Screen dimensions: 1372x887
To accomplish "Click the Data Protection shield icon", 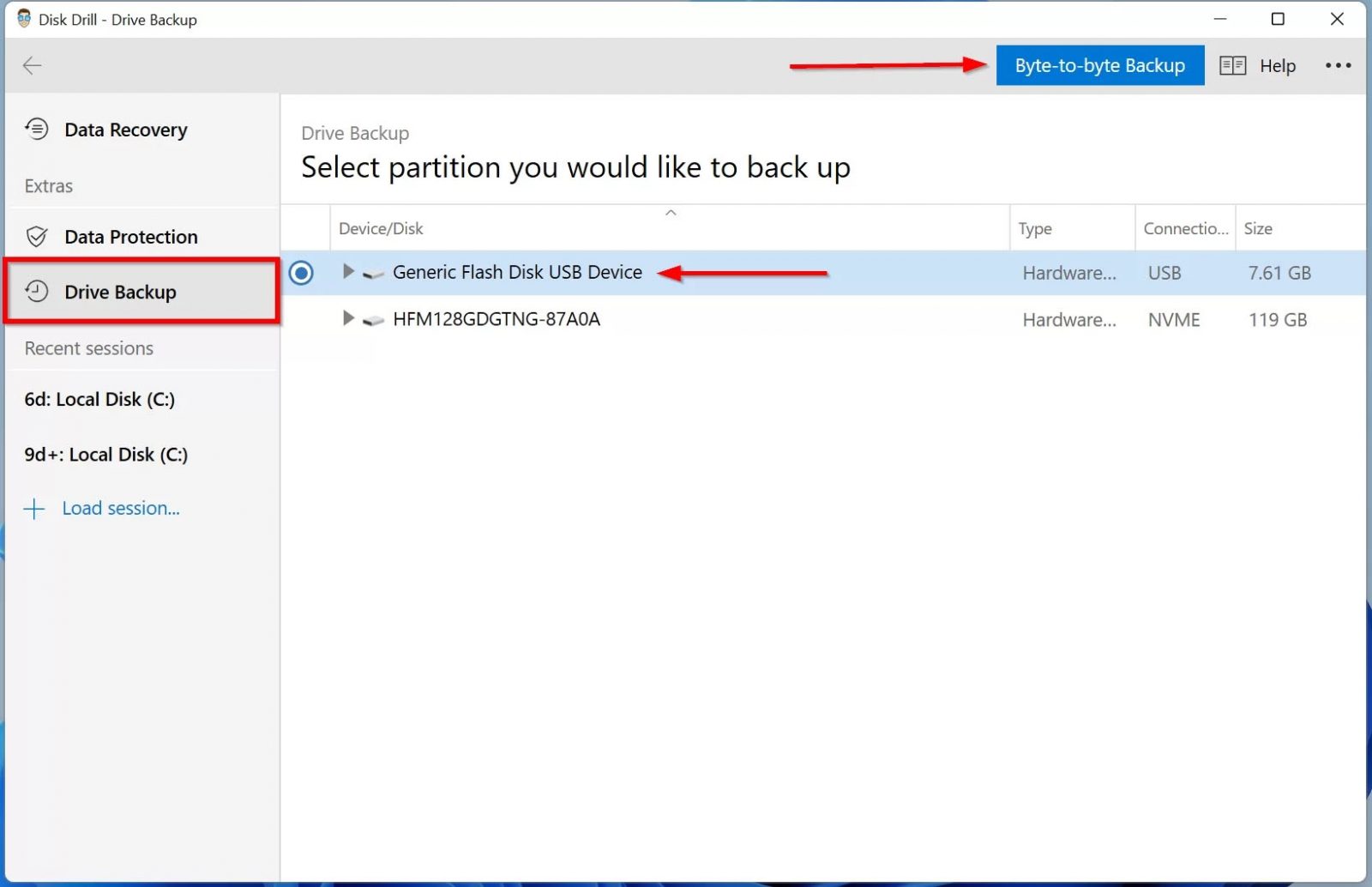I will coord(37,237).
